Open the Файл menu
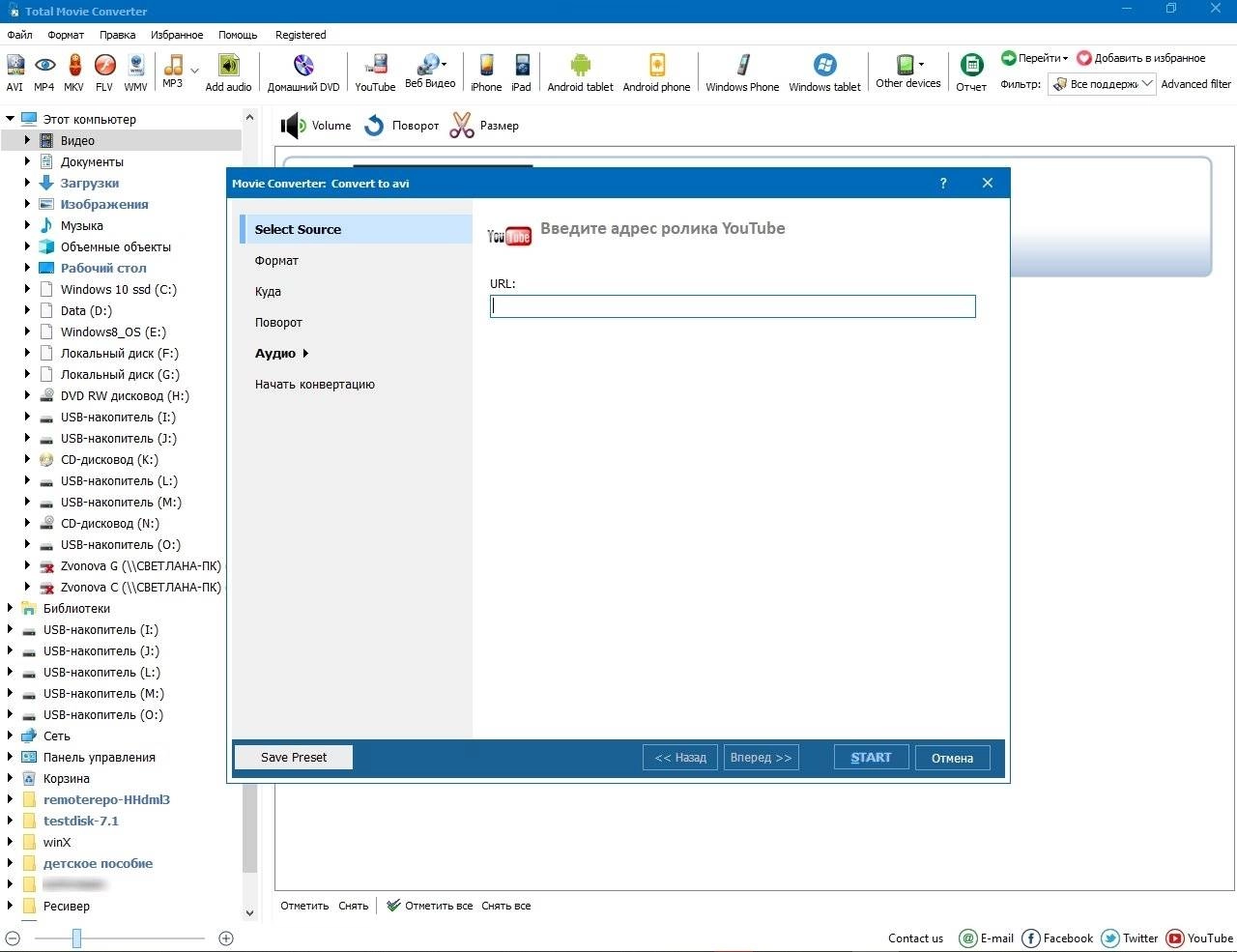Viewport: 1237px width, 952px height. (x=19, y=35)
